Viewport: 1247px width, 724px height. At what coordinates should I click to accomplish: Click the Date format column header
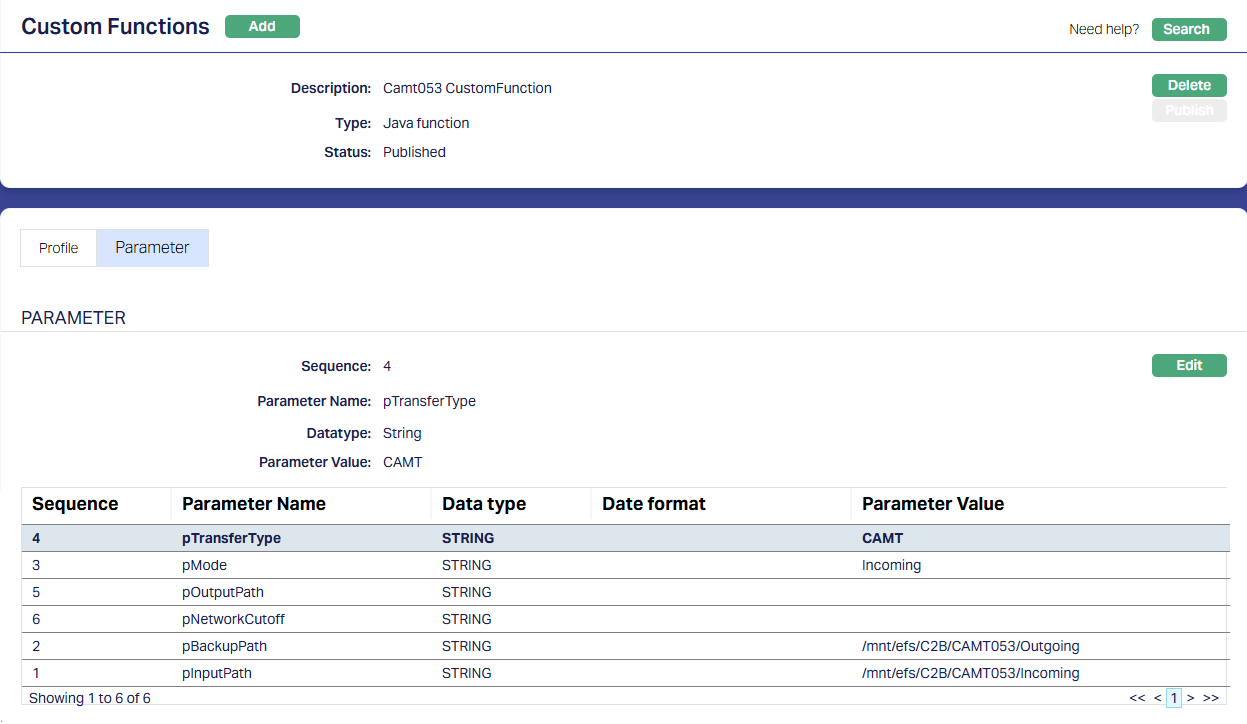[x=654, y=504]
